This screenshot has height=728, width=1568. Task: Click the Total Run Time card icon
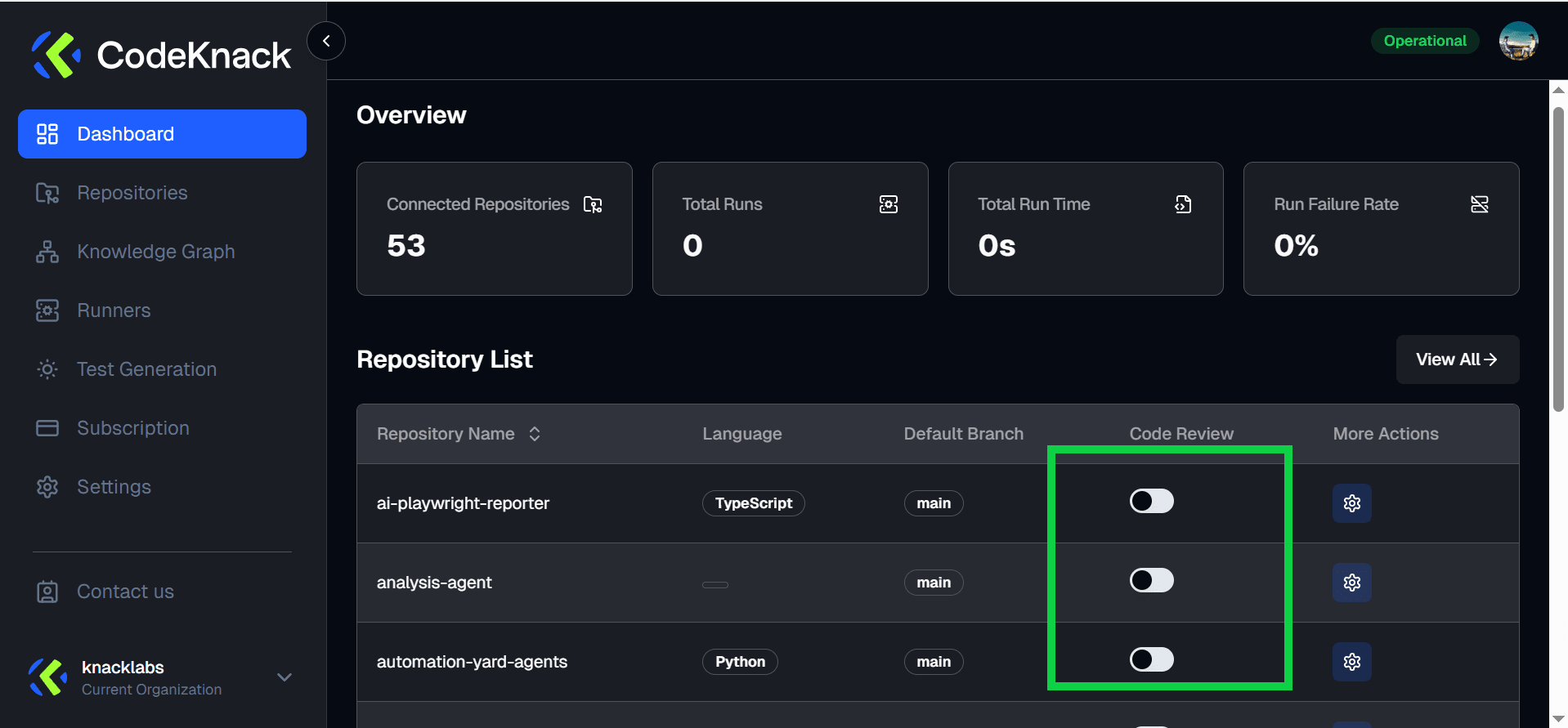(x=1183, y=204)
